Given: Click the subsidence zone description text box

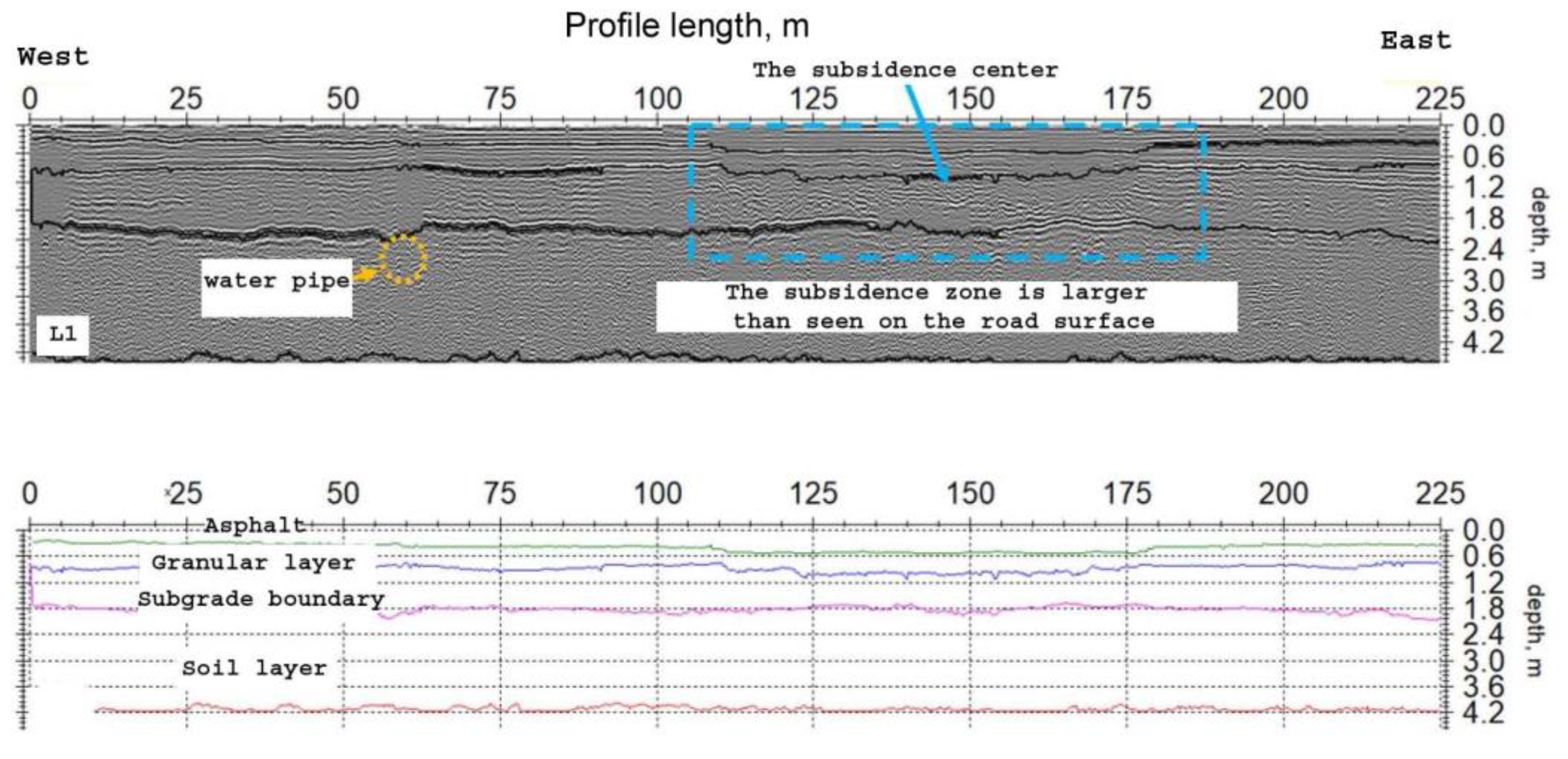Looking at the screenshot, I should [x=946, y=306].
